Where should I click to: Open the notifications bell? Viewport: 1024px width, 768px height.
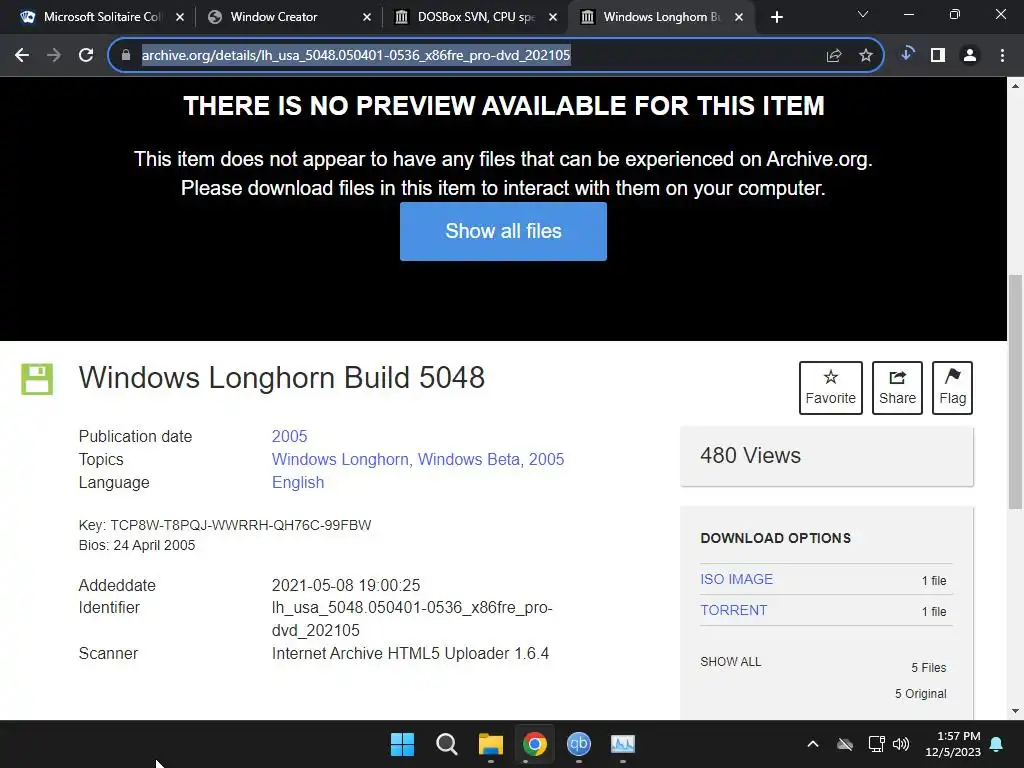click(997, 744)
